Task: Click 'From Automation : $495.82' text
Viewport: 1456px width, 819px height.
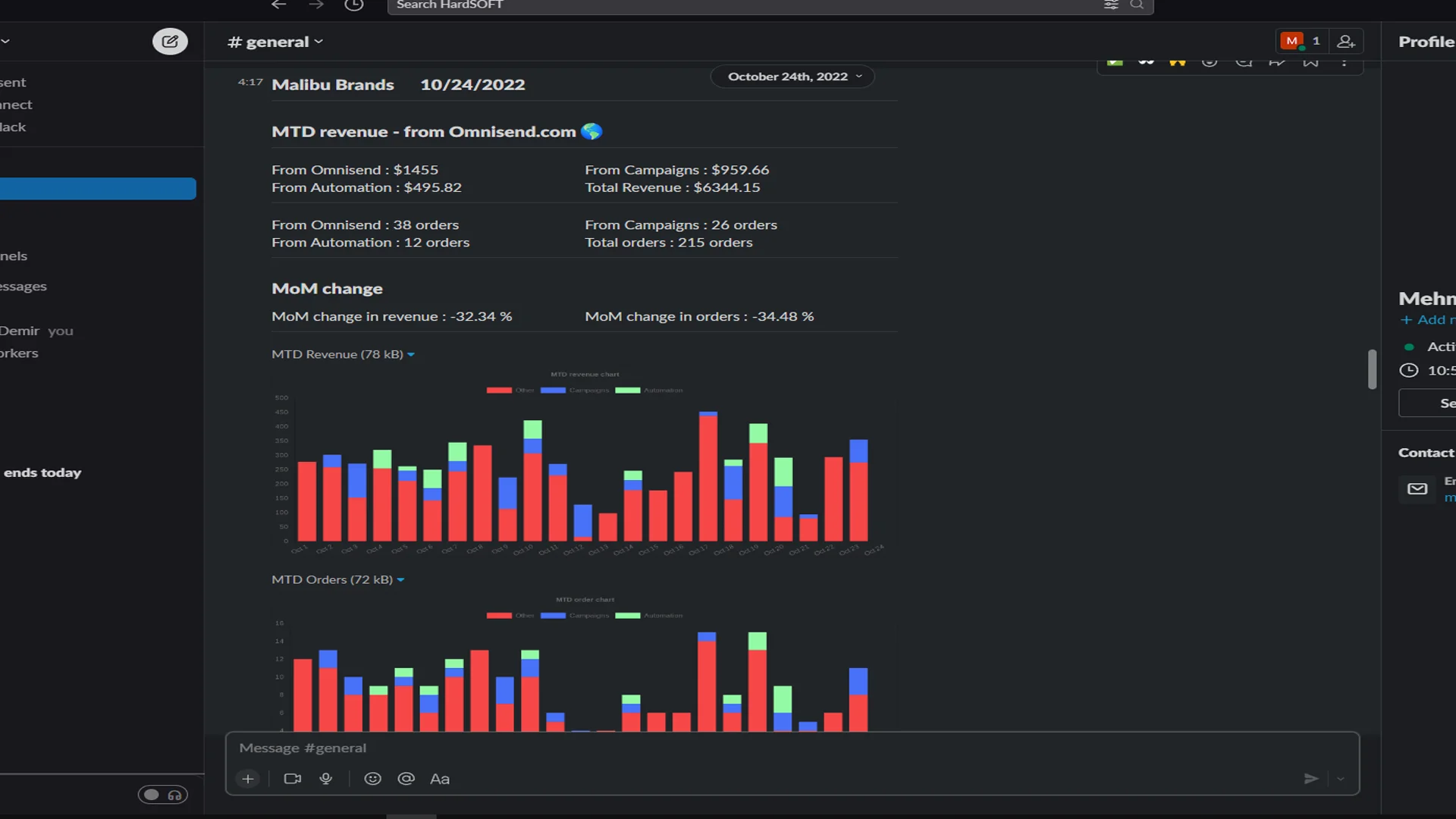Action: coord(366,187)
